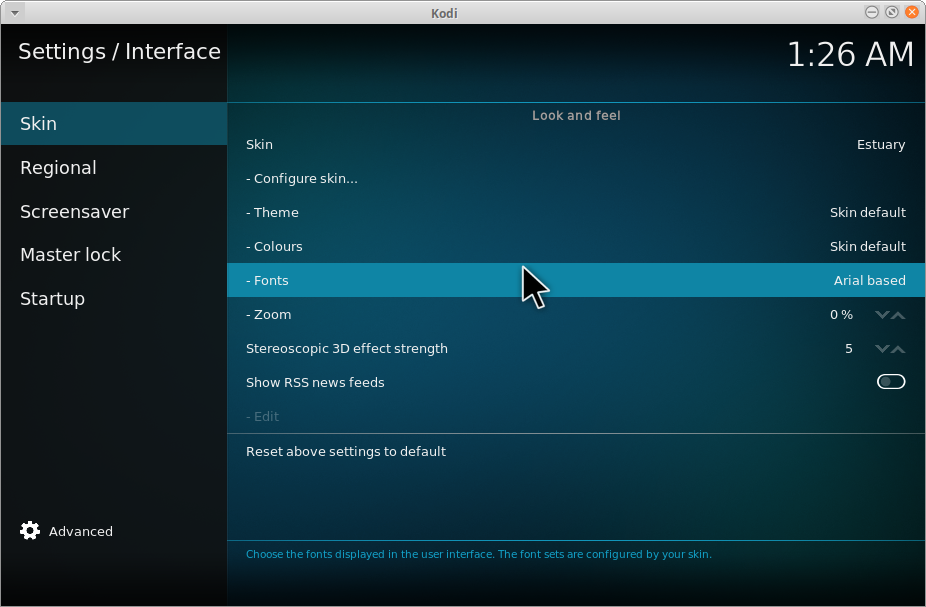Open the Skin category

pyautogui.click(x=114, y=123)
